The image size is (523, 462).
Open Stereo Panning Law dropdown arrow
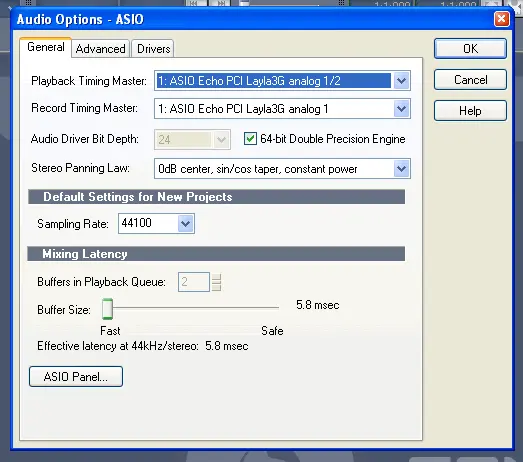click(401, 169)
